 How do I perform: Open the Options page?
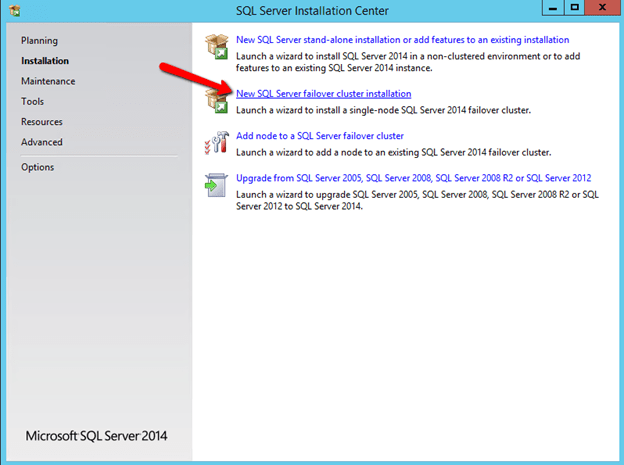pyautogui.click(x=38, y=167)
